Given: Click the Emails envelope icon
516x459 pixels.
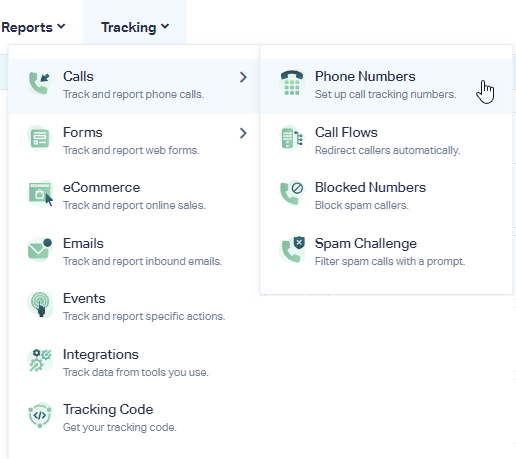Looking at the screenshot, I should tap(40, 249).
